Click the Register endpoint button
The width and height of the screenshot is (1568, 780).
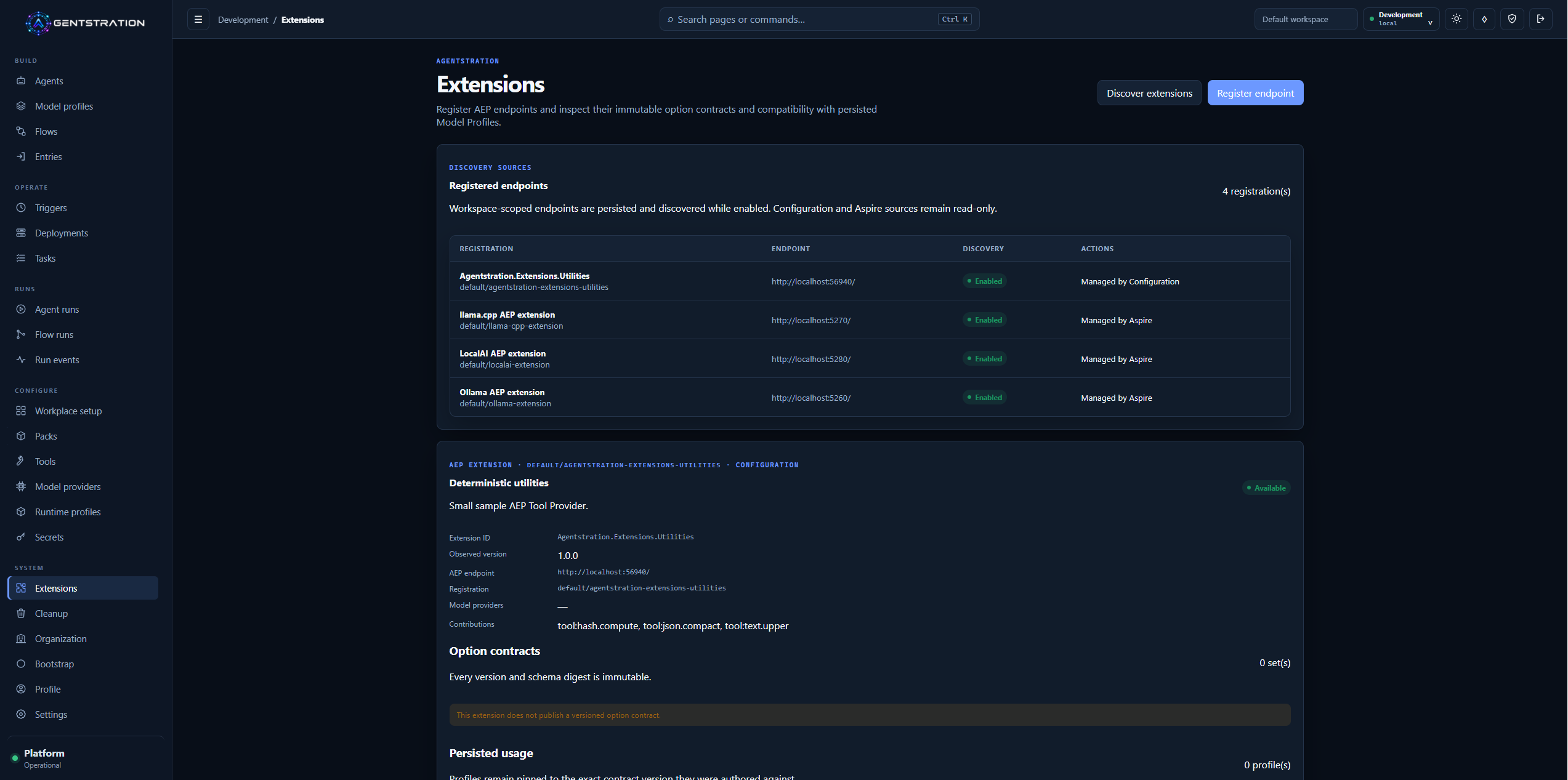click(1255, 93)
